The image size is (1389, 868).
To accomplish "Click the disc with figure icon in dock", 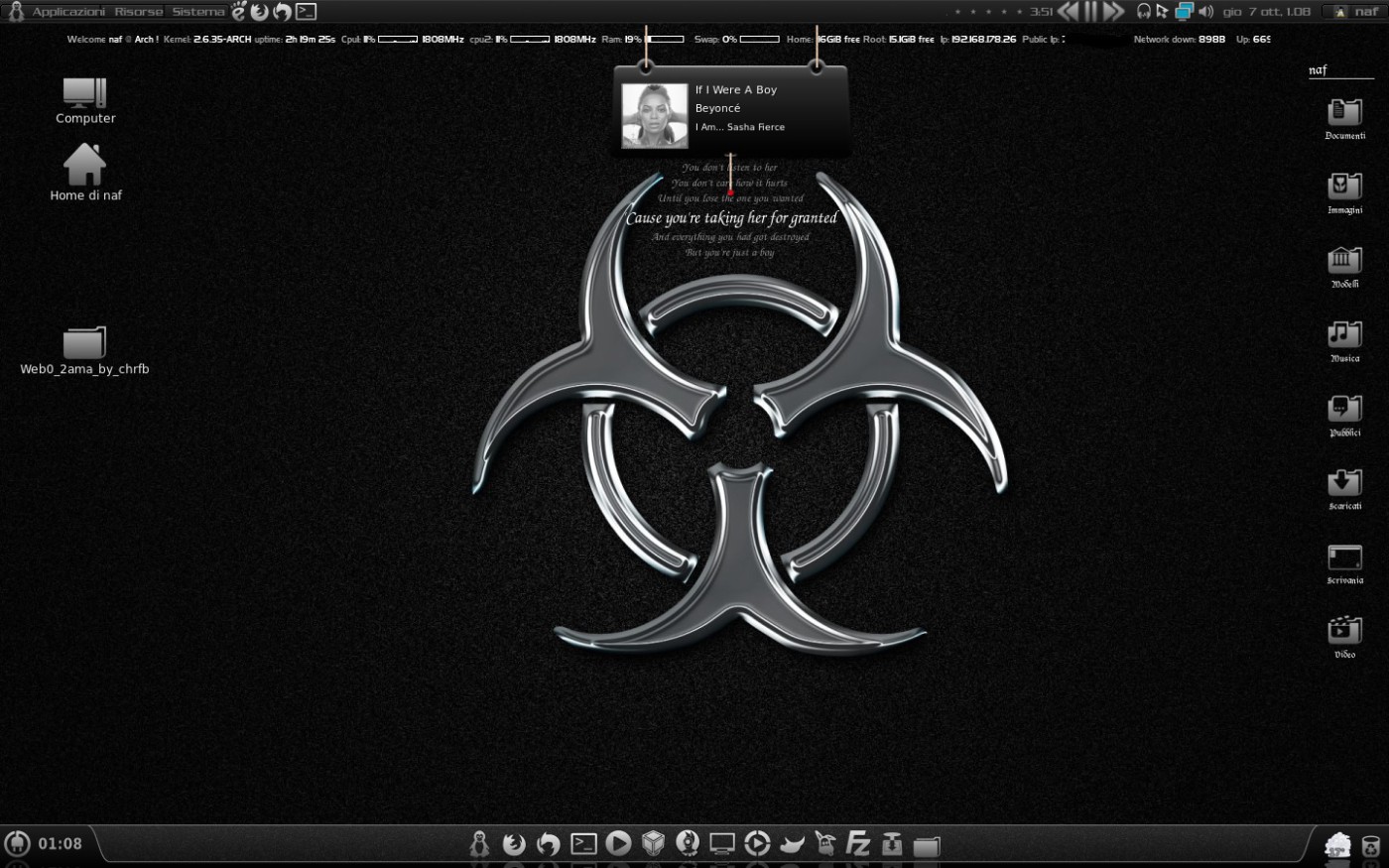I will [x=688, y=843].
